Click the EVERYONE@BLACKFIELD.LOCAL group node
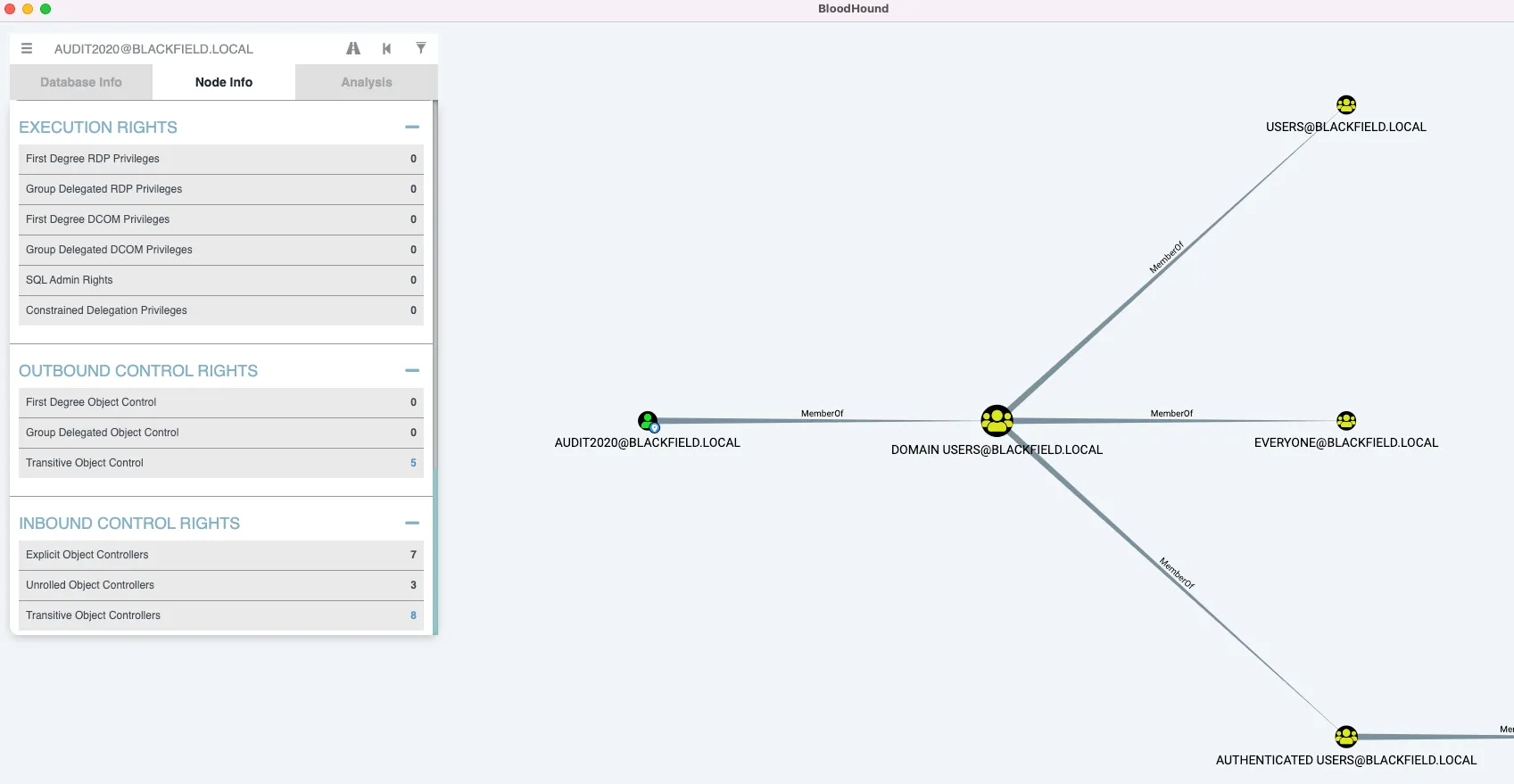Screen dimensions: 1514x784 pyautogui.click(x=1345, y=420)
